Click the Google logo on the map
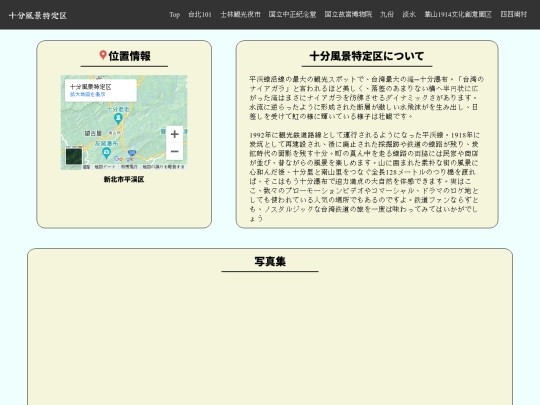 [124, 159]
